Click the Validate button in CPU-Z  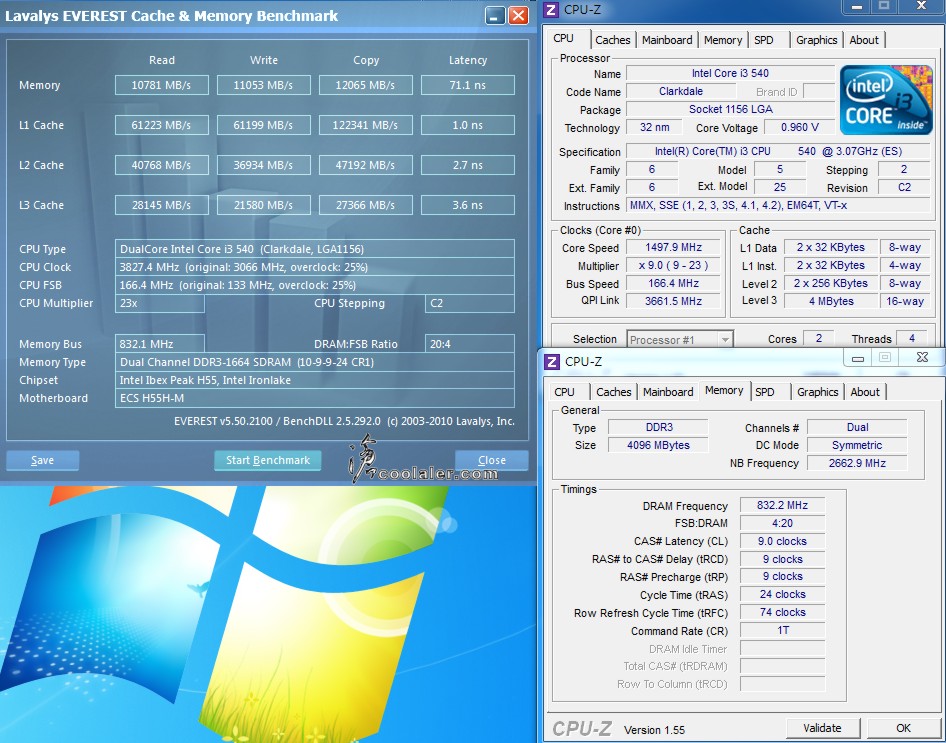click(822, 728)
